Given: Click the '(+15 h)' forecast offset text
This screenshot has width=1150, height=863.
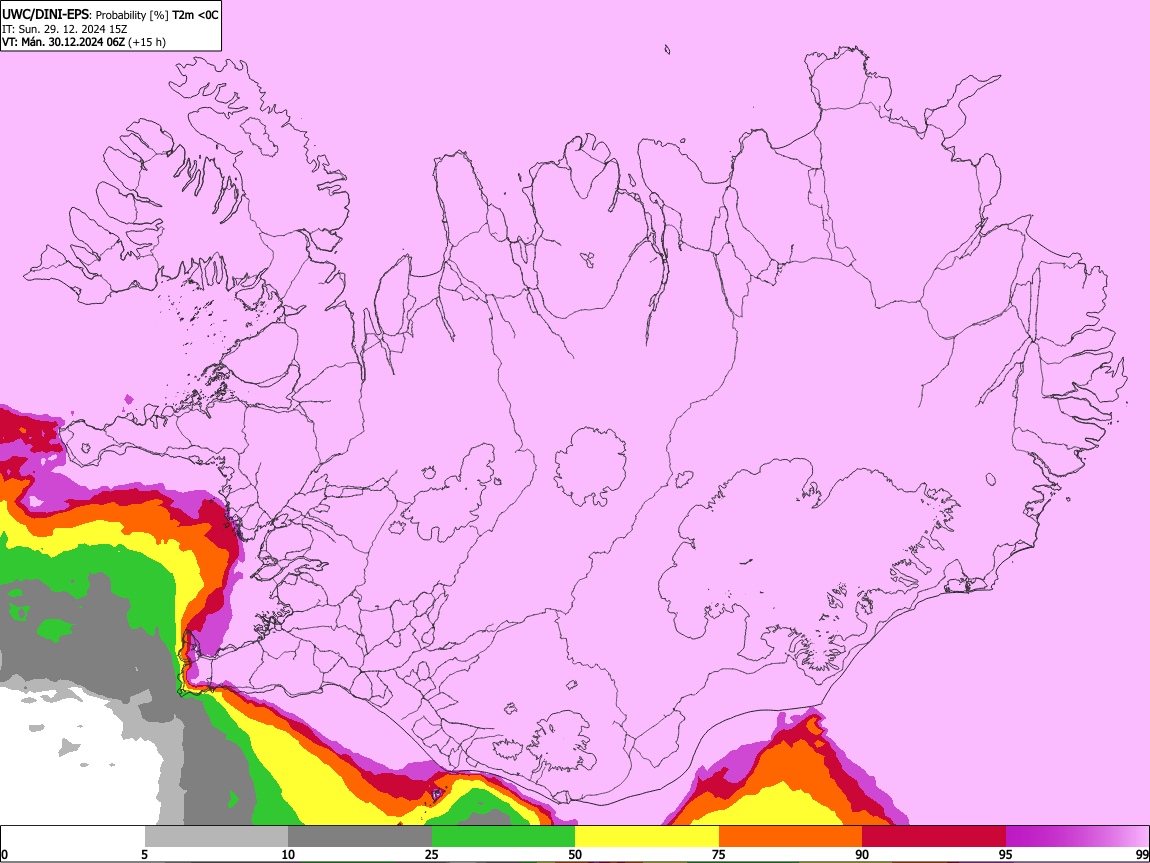Looking at the screenshot, I should coord(147,42).
